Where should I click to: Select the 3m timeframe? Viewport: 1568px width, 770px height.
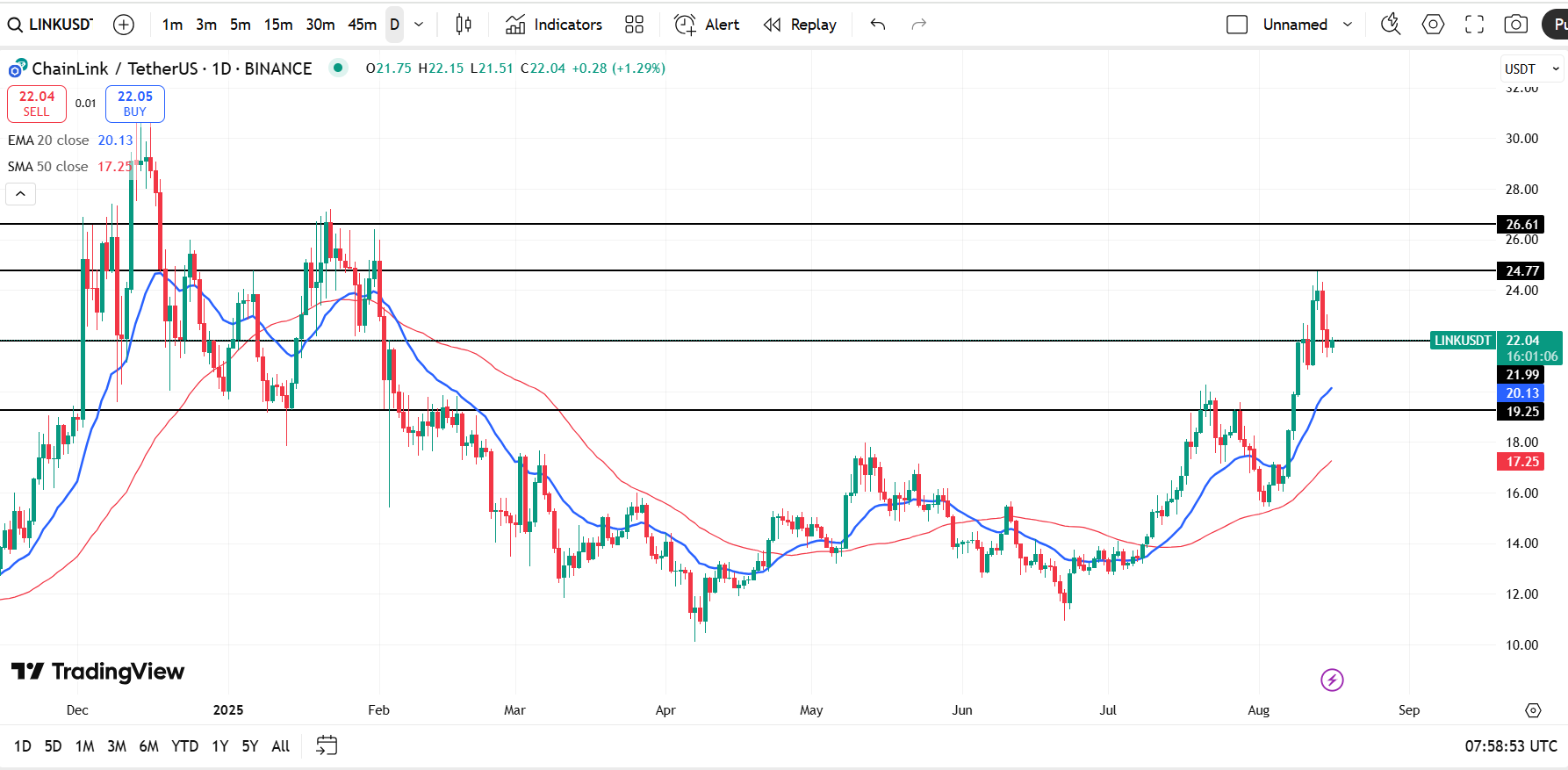coord(206,25)
